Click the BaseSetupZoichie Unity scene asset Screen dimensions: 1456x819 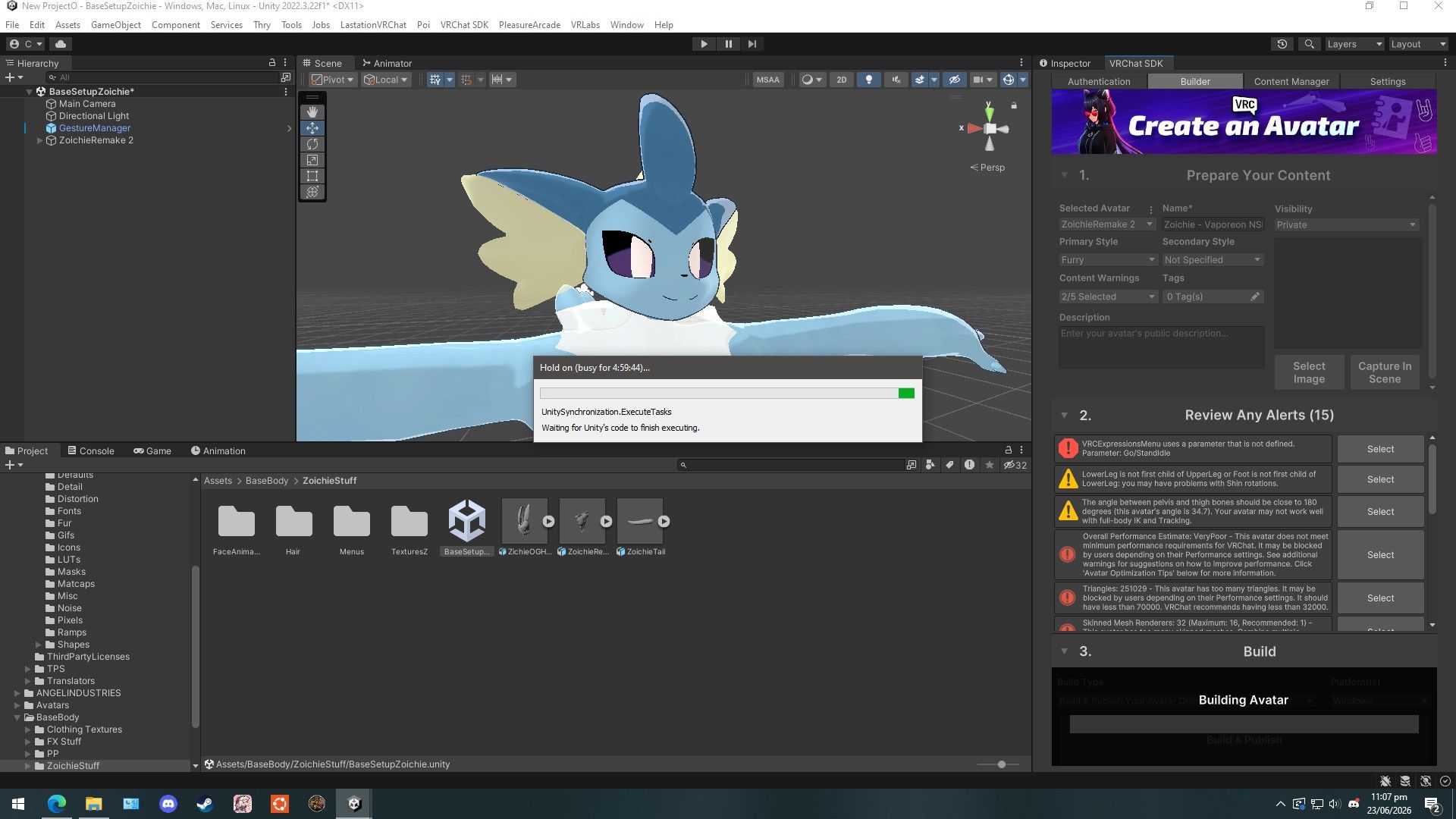click(467, 528)
